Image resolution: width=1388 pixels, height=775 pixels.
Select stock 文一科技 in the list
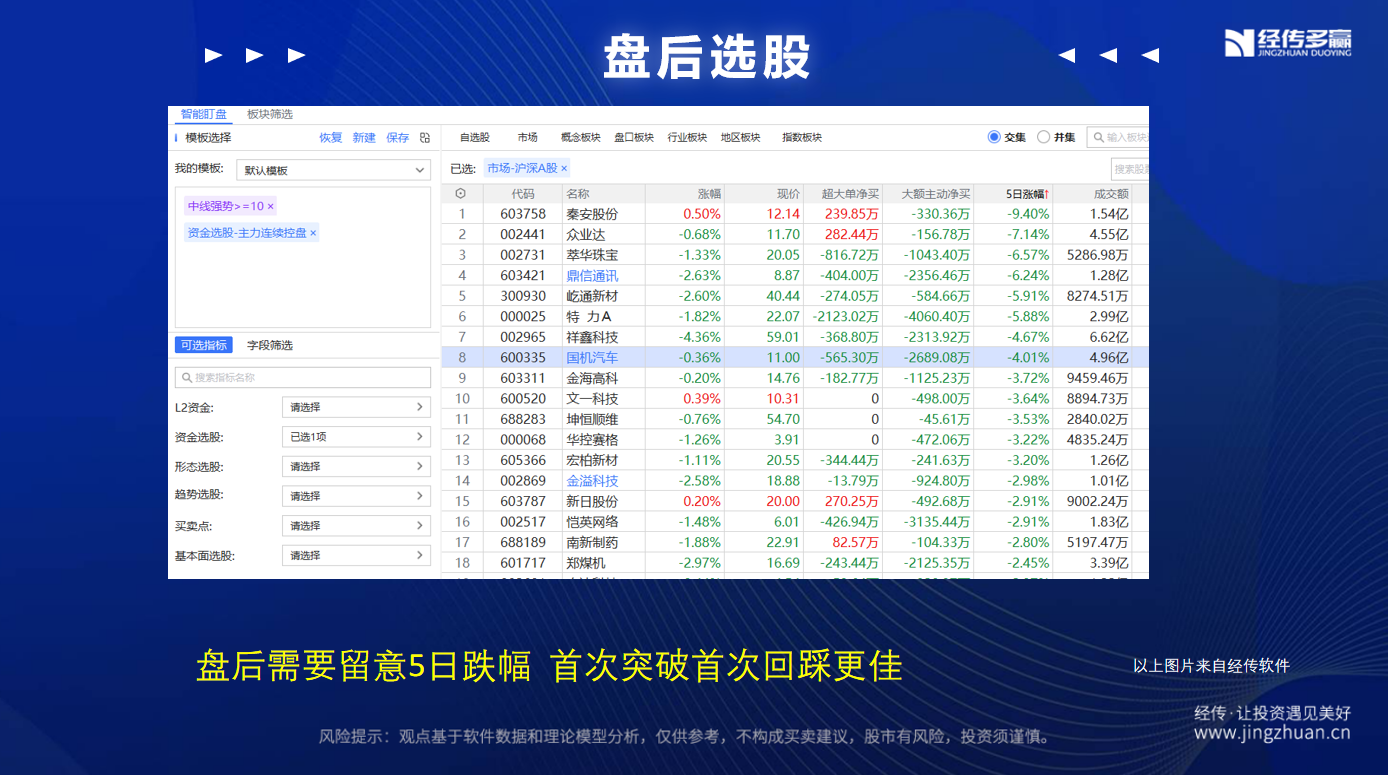click(592, 398)
